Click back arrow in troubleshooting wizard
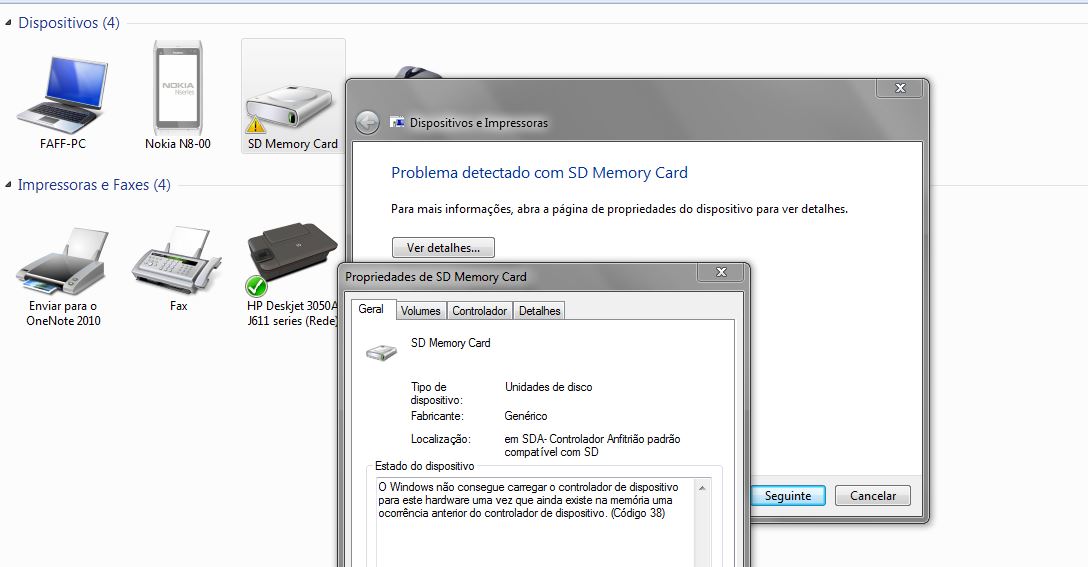The width and height of the screenshot is (1088, 567). [367, 123]
